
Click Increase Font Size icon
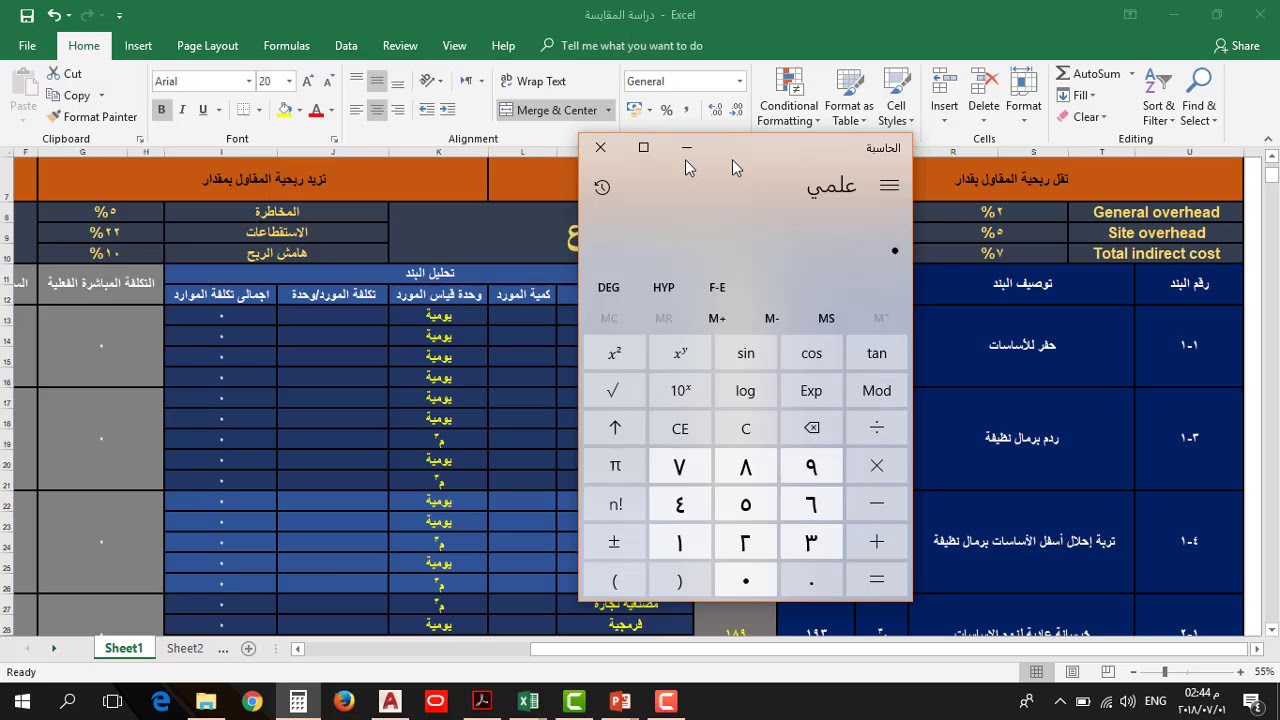point(308,81)
